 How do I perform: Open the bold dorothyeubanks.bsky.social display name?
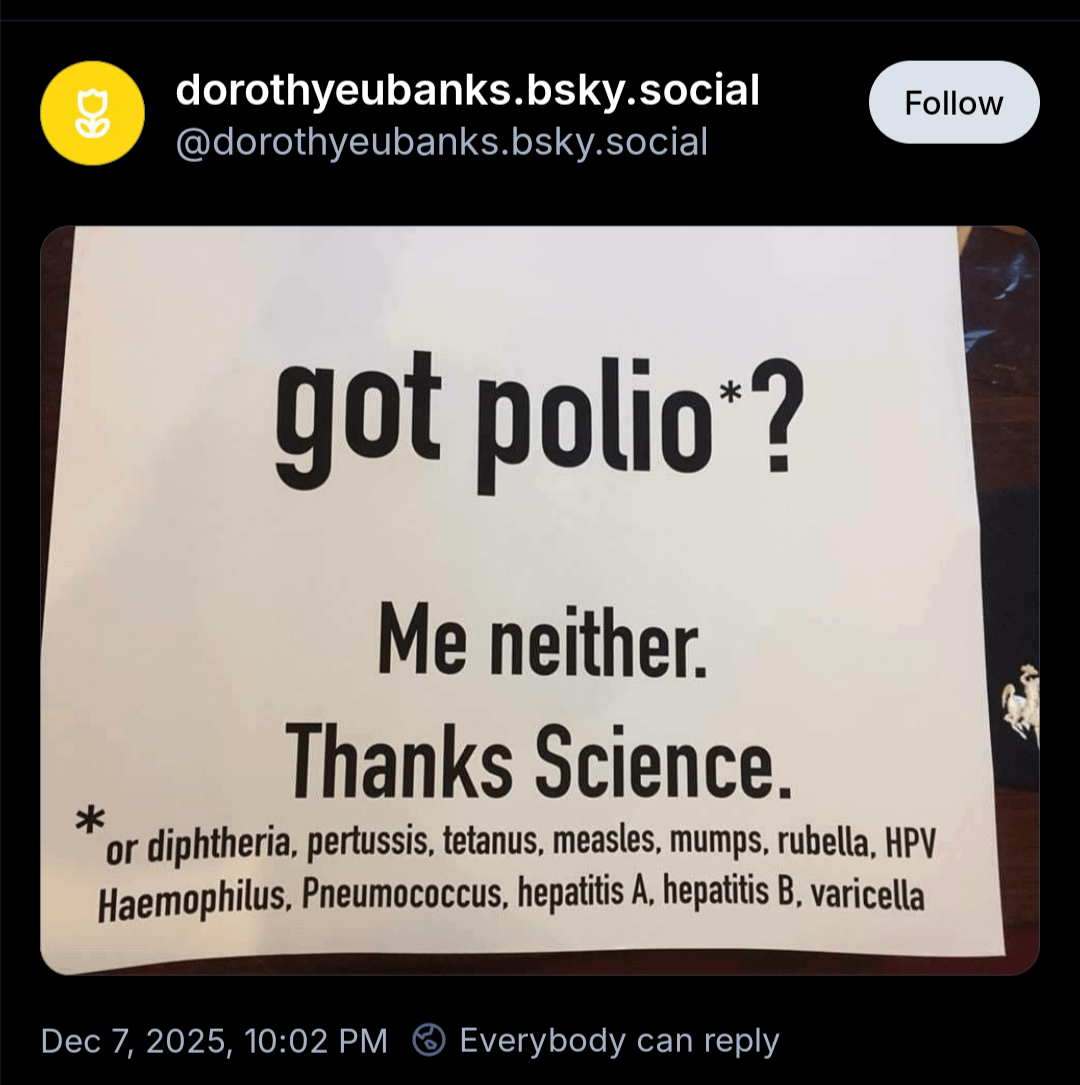pos(467,91)
